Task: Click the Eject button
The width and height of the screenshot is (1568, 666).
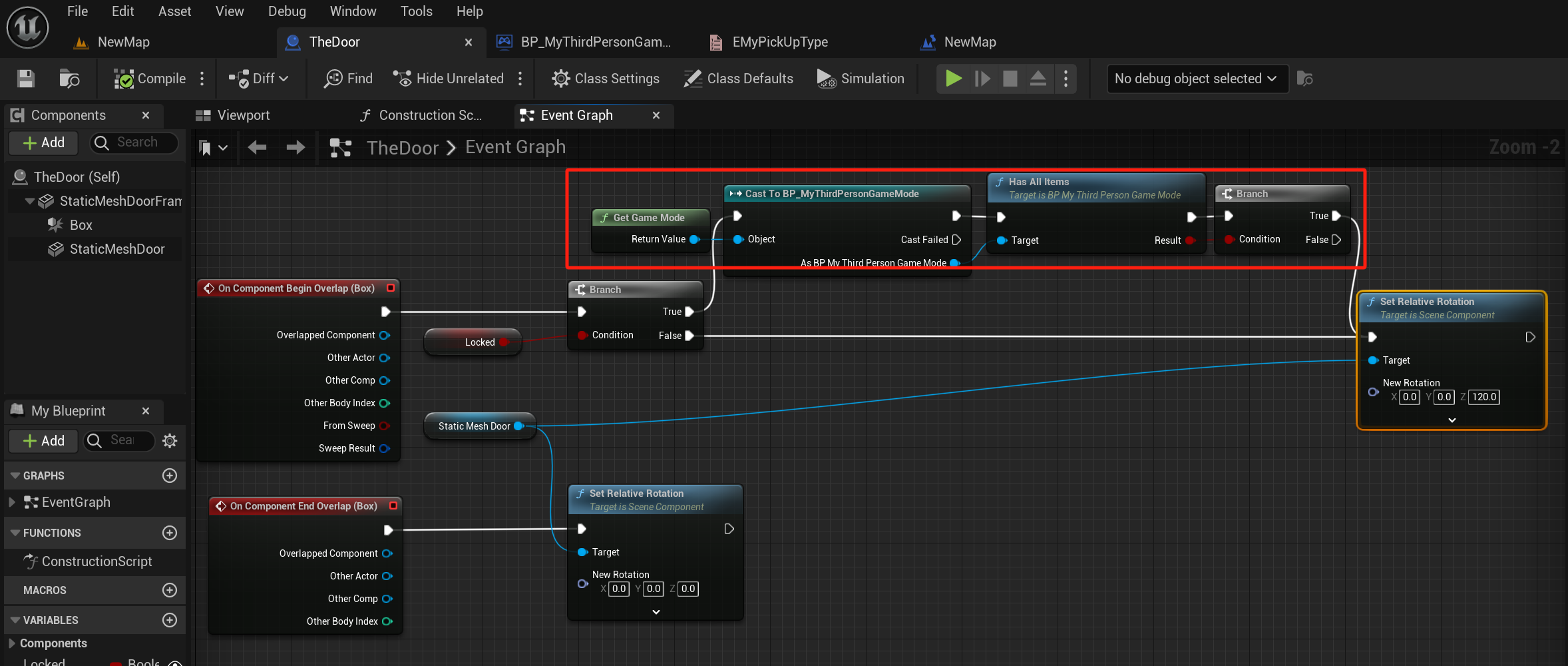Action: (1038, 79)
